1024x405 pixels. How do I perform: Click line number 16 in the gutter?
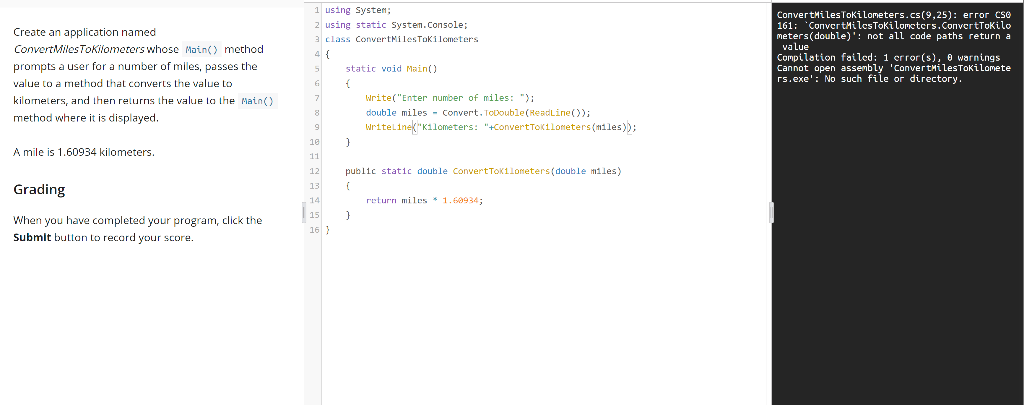pyautogui.click(x=315, y=230)
